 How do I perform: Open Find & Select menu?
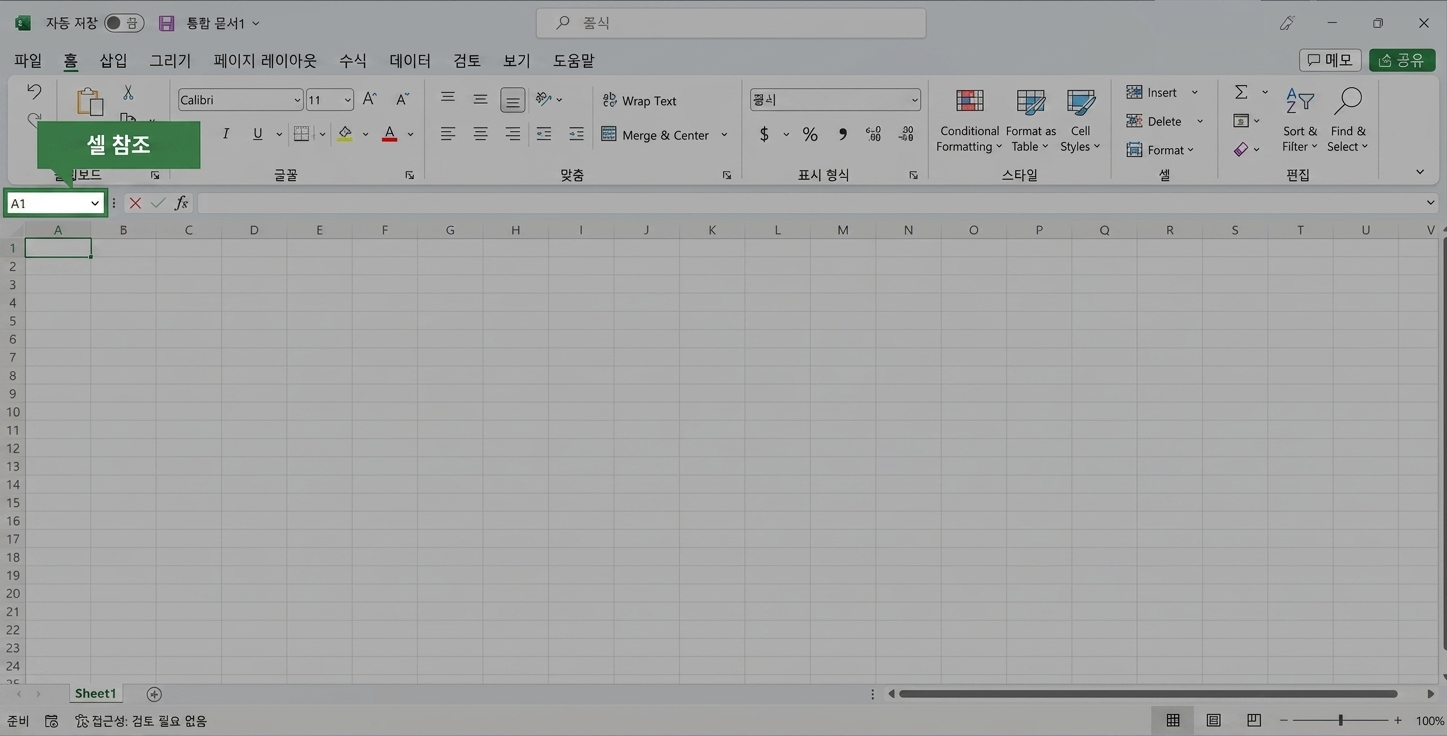1348,120
